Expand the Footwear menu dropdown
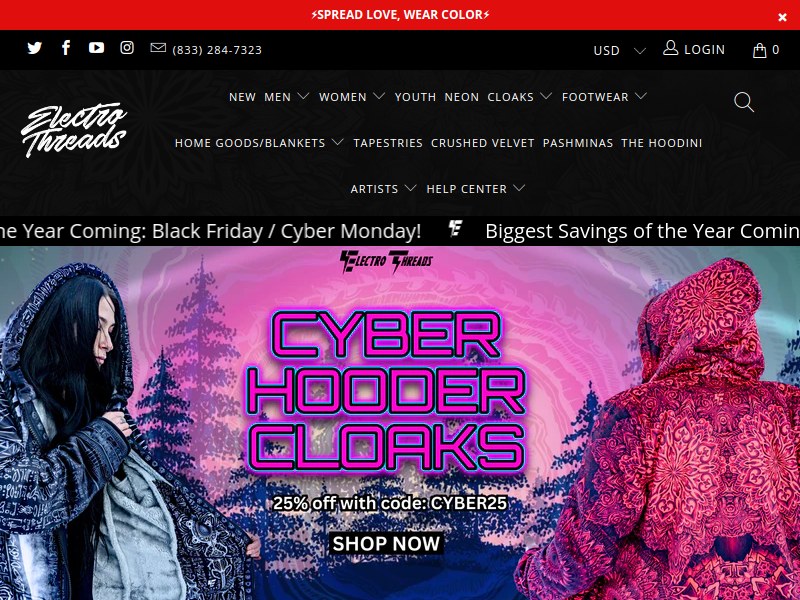This screenshot has height=600, width=800. pos(605,97)
